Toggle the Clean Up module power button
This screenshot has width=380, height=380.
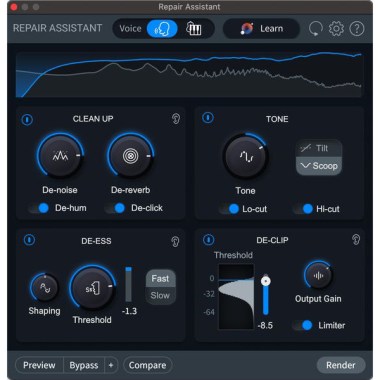tap(27, 119)
